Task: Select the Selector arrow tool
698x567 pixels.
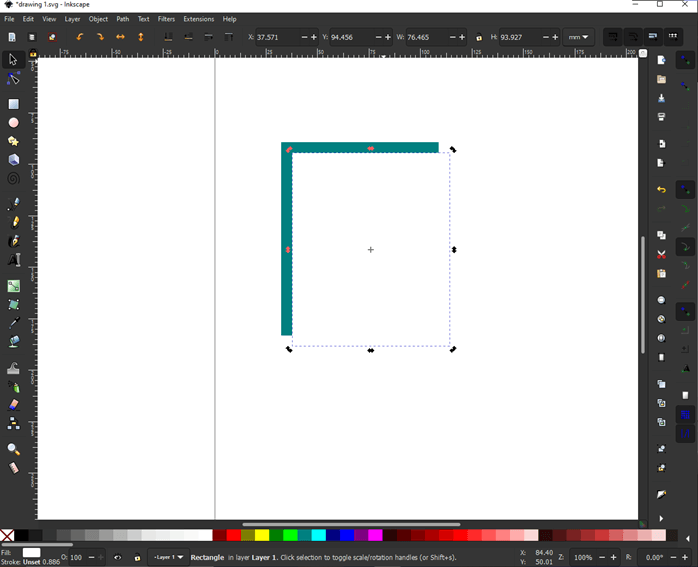Action: 13,59
